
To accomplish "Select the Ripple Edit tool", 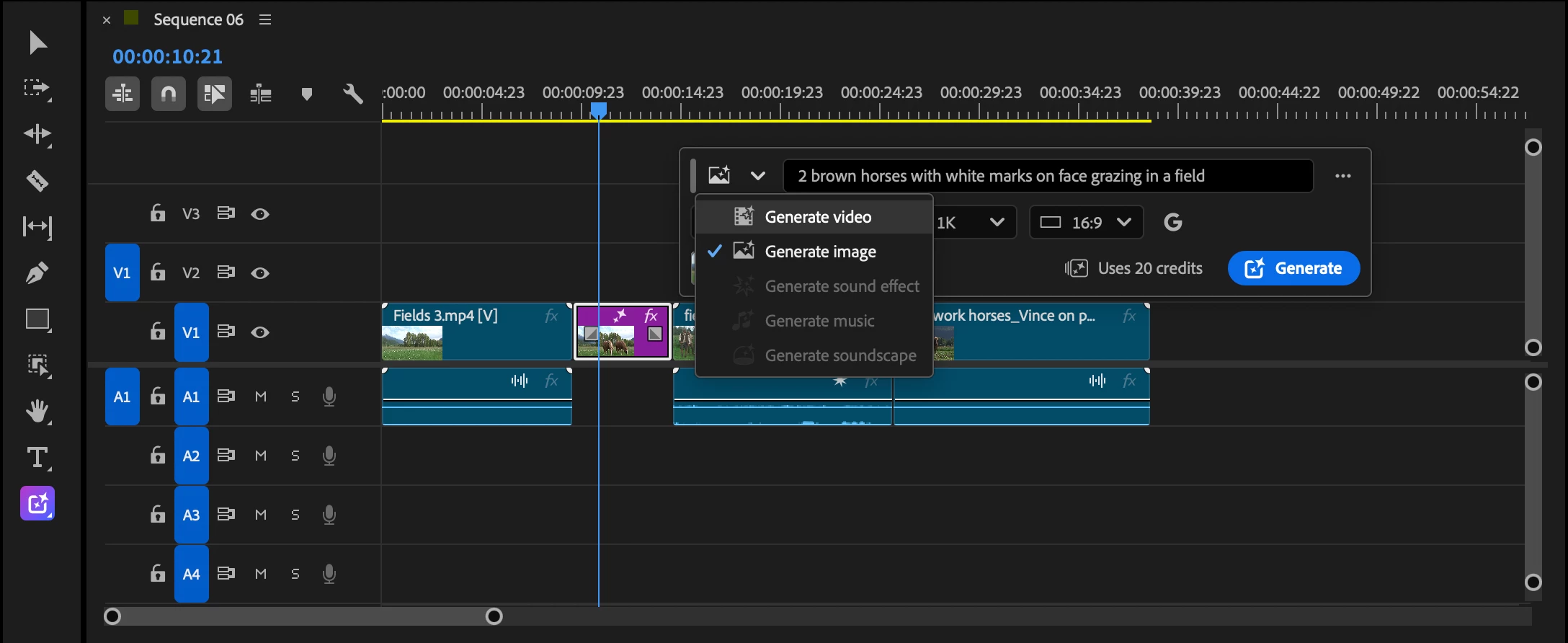I will tap(37, 134).
